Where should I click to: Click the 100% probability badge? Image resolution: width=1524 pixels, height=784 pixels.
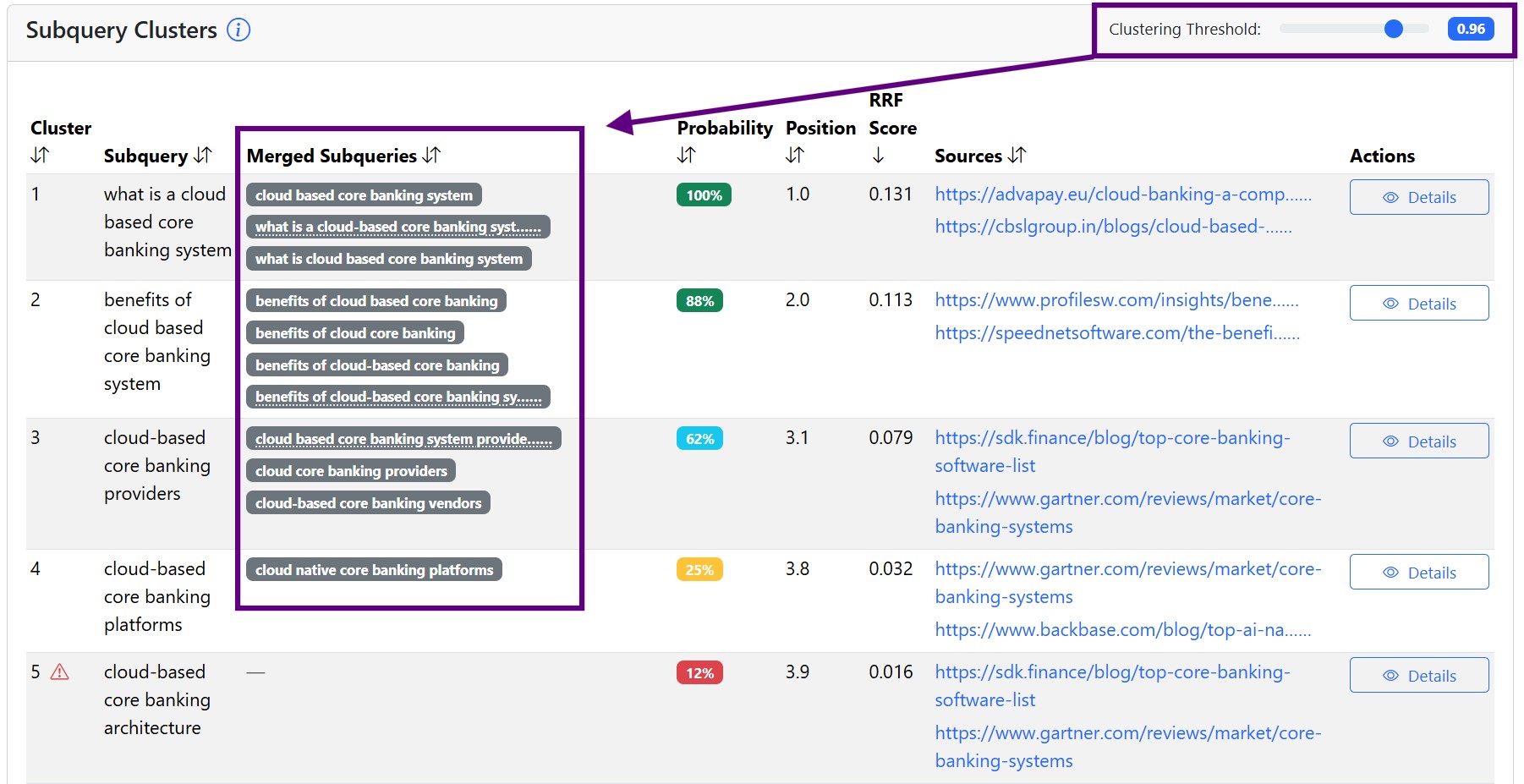coord(703,195)
